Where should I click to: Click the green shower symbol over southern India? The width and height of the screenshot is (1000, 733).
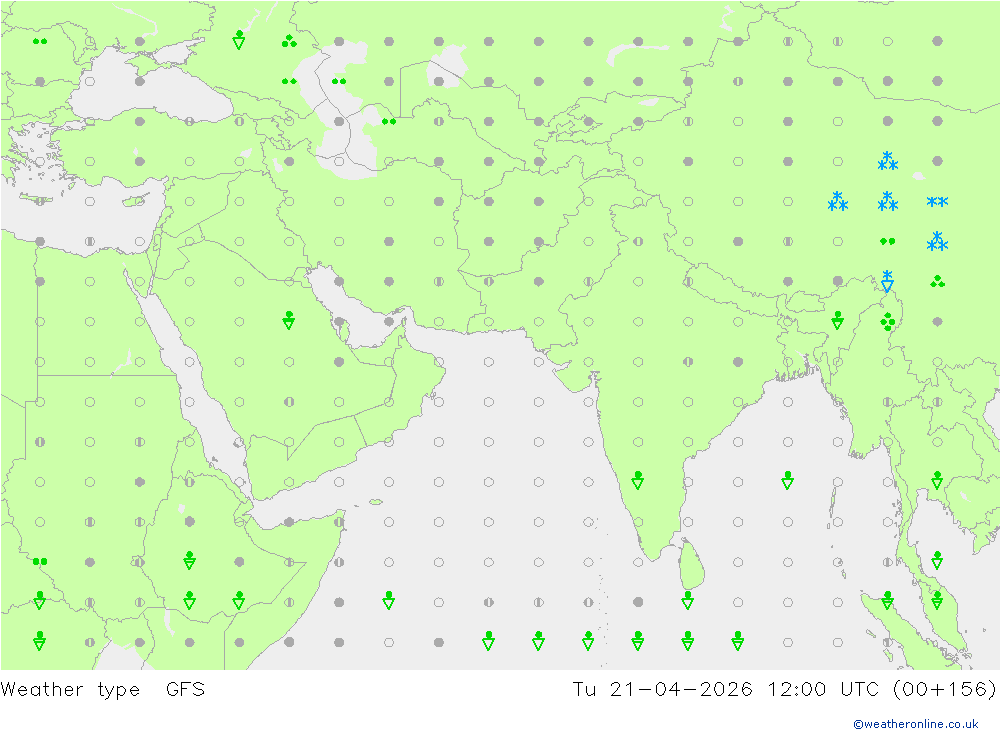tap(638, 480)
